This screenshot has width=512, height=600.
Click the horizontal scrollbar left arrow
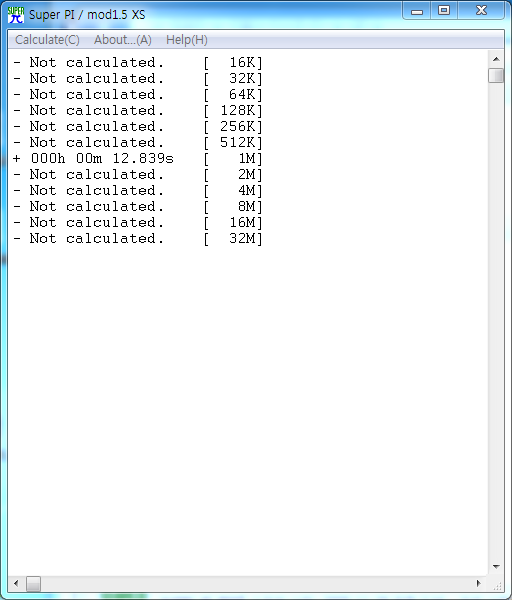(16, 584)
